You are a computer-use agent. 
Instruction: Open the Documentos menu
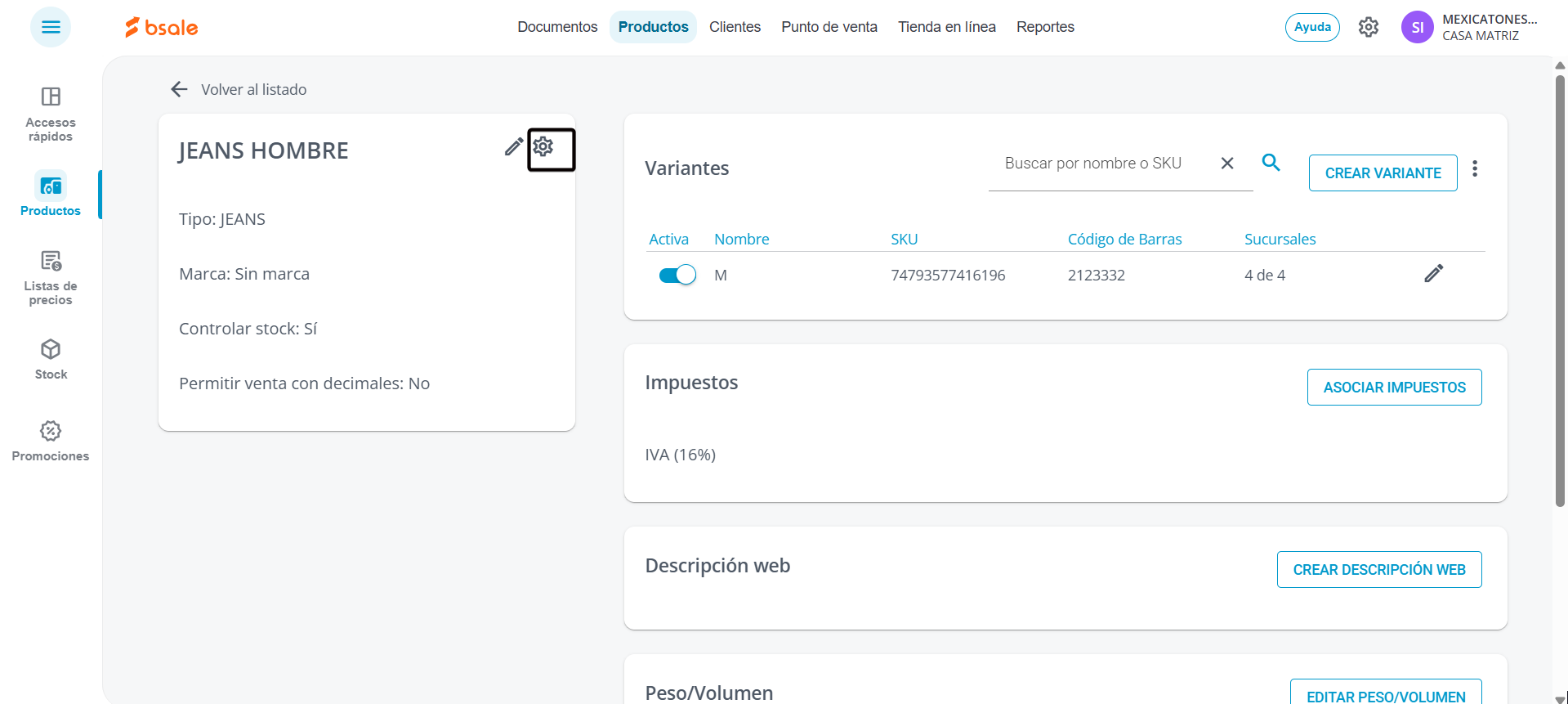point(557,27)
